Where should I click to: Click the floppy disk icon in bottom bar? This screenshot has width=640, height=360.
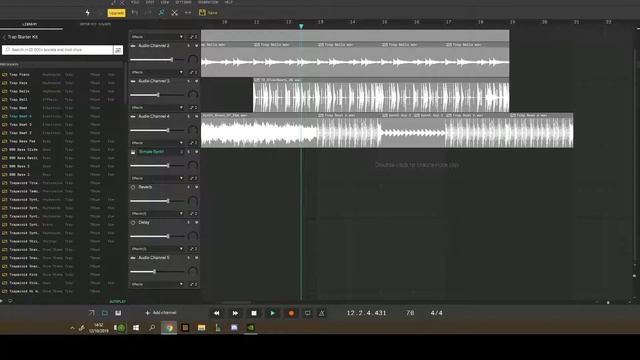coord(118,313)
